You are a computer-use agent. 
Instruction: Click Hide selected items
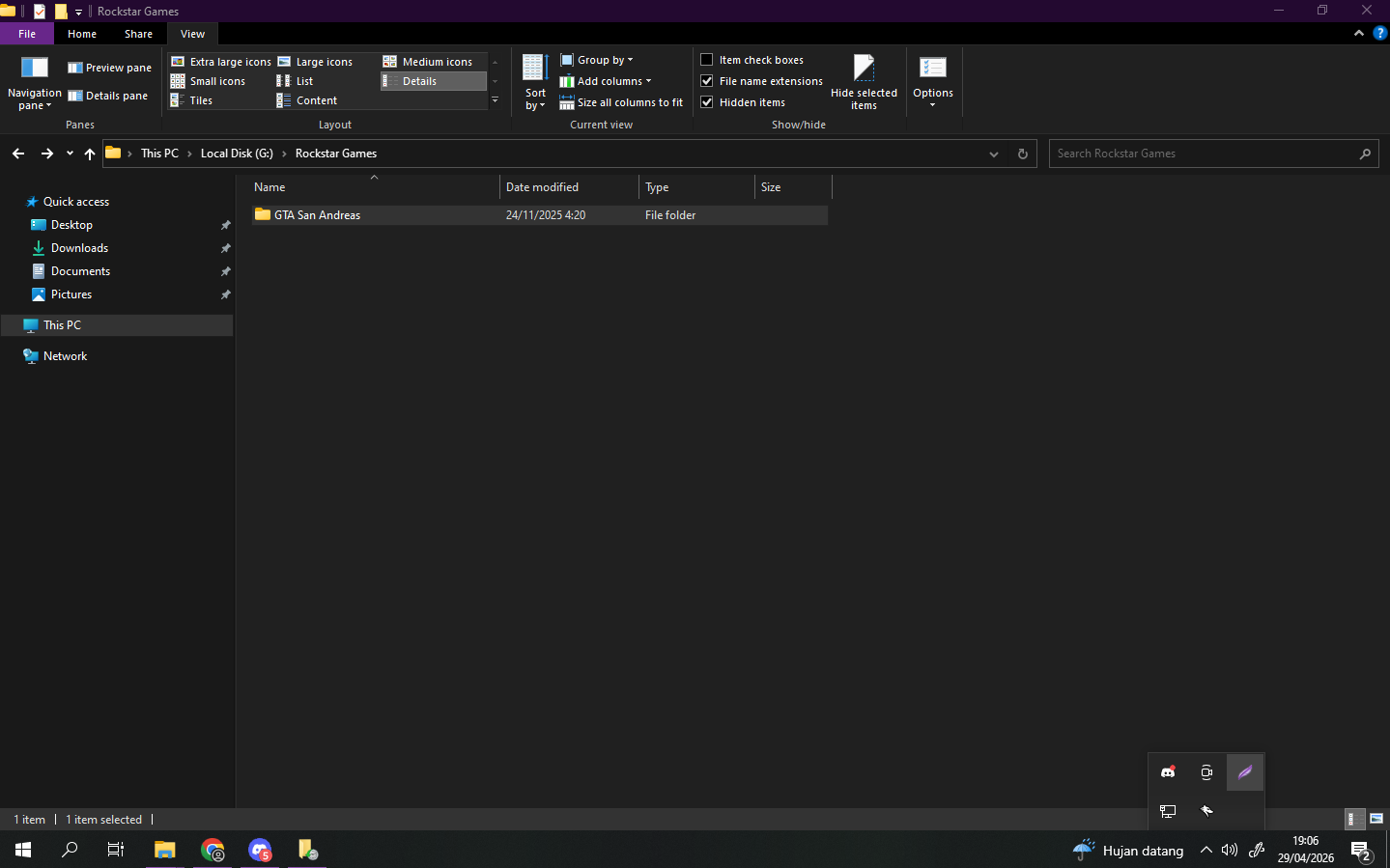864,82
